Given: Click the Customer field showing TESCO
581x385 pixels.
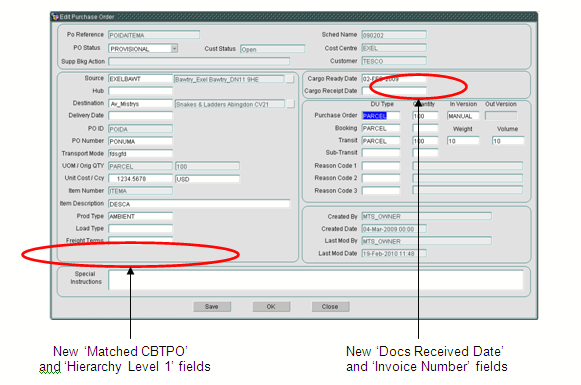Looking at the screenshot, I should pos(394,61).
